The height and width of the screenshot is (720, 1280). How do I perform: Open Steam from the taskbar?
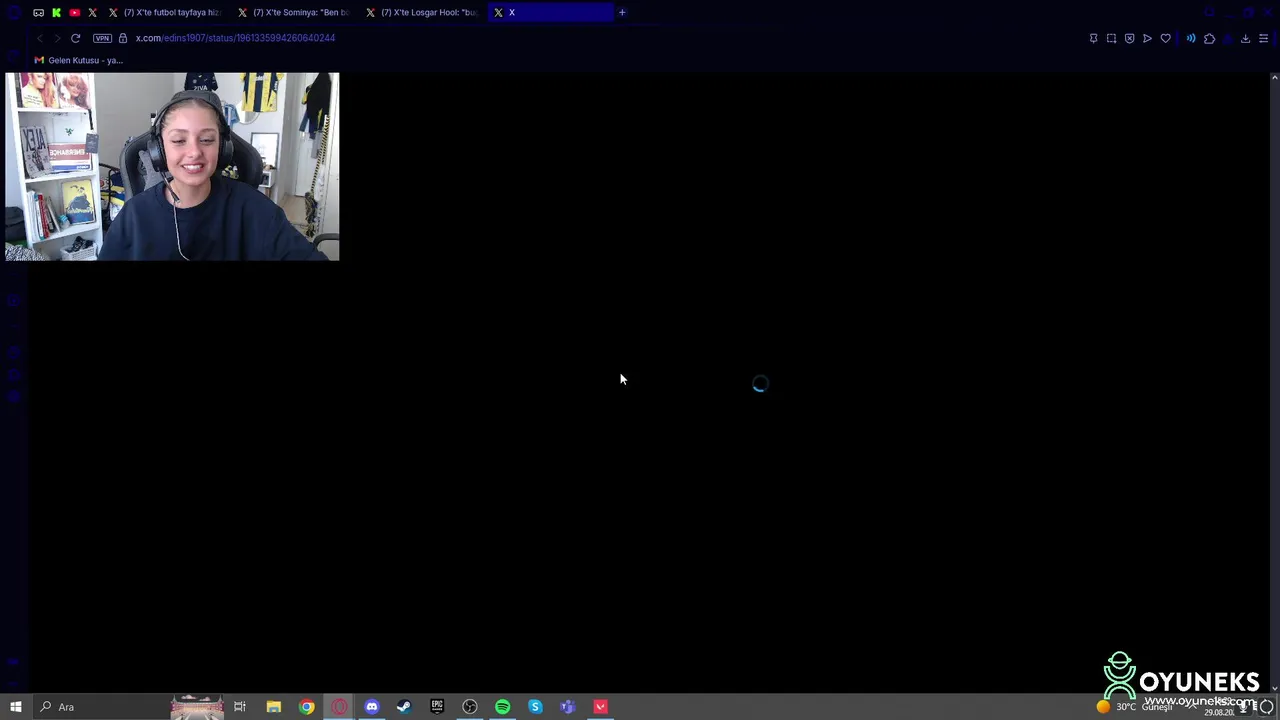click(404, 707)
